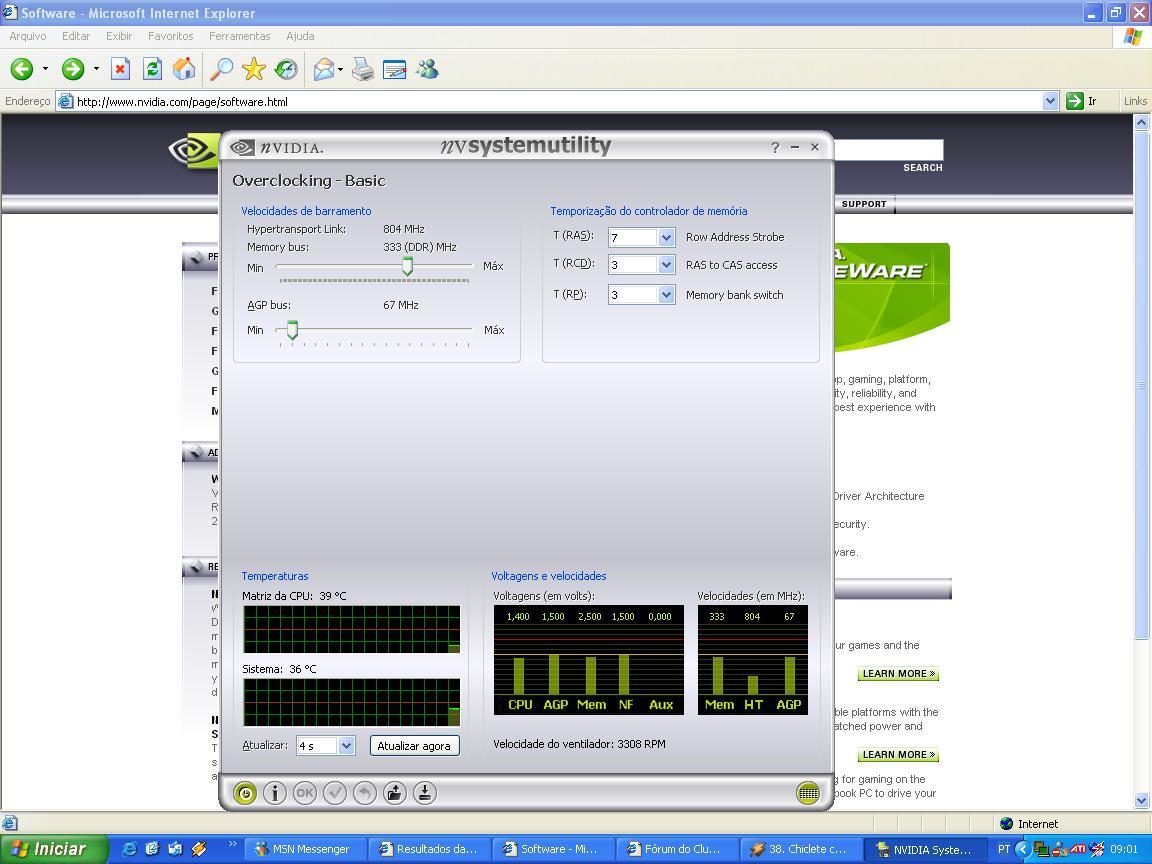Click the Hypertransport Link value '804 MHz'
Image resolution: width=1152 pixels, height=864 pixels.
(404, 229)
